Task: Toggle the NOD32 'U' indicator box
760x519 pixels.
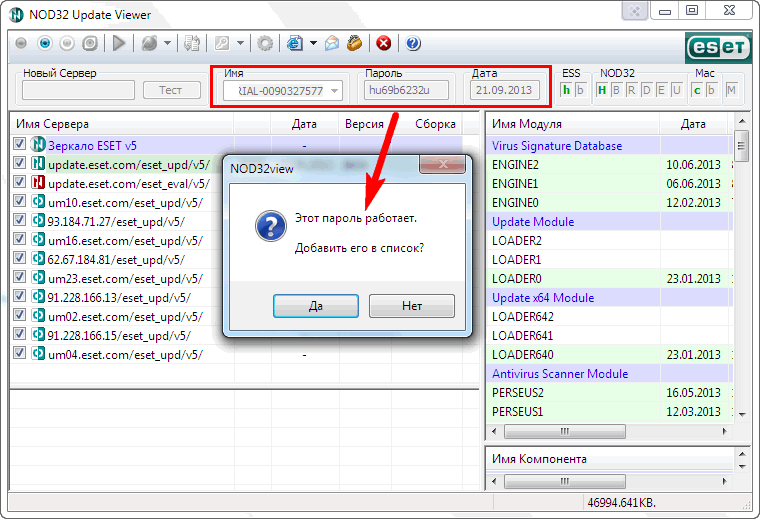Action: (677, 90)
